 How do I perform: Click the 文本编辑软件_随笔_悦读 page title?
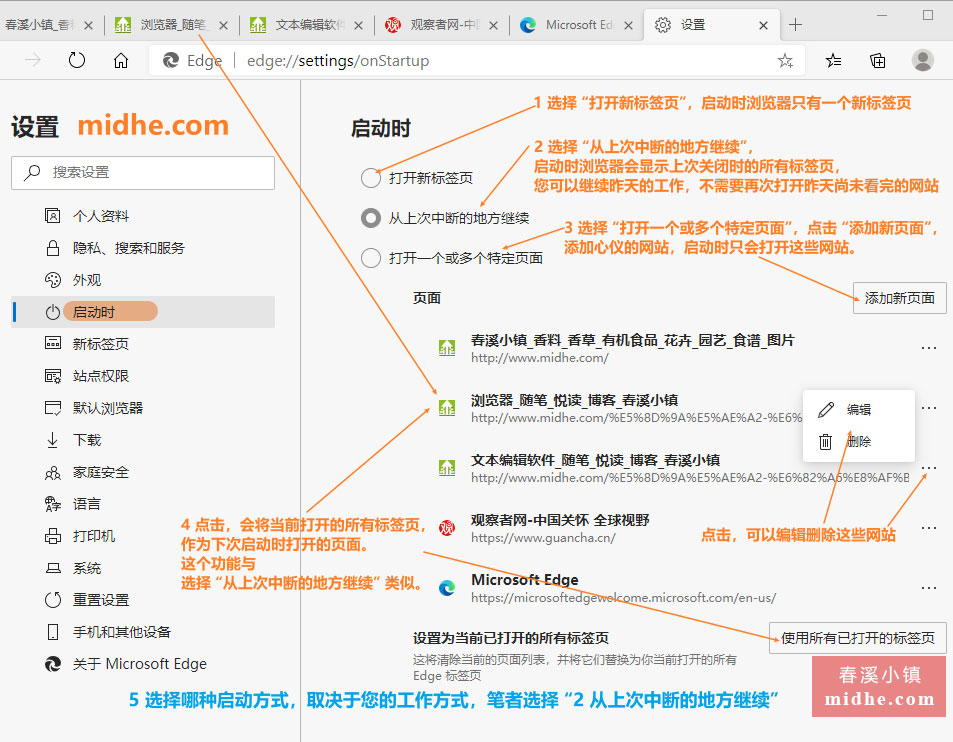pyautogui.click(x=596, y=461)
